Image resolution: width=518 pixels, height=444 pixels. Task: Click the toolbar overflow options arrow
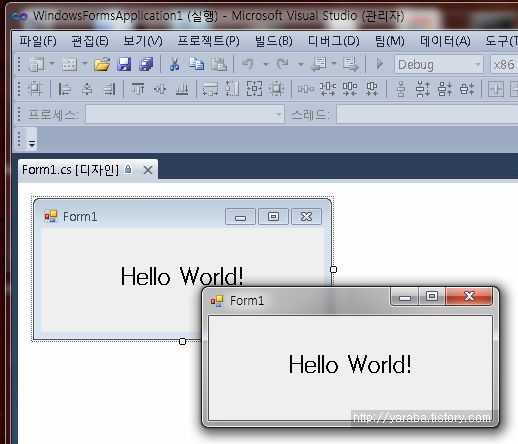[x=32, y=144]
